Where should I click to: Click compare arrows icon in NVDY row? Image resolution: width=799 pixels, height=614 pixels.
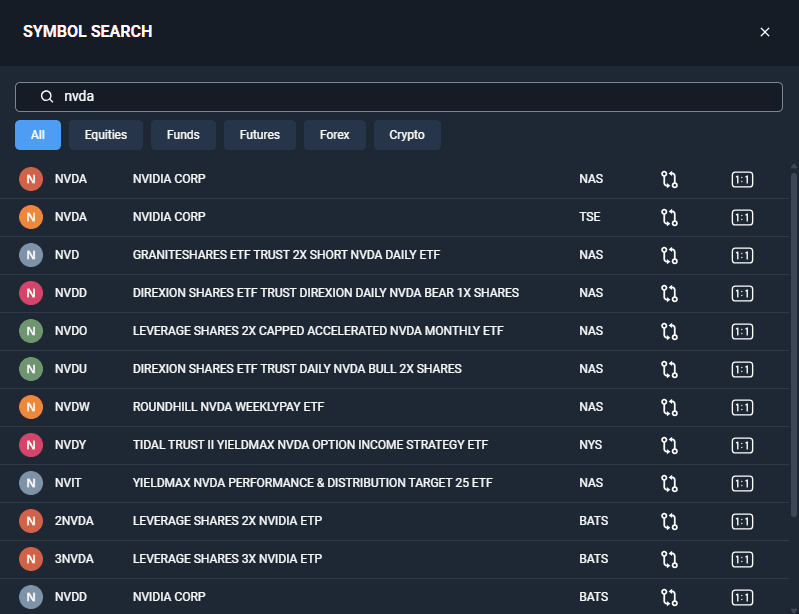[669, 445]
